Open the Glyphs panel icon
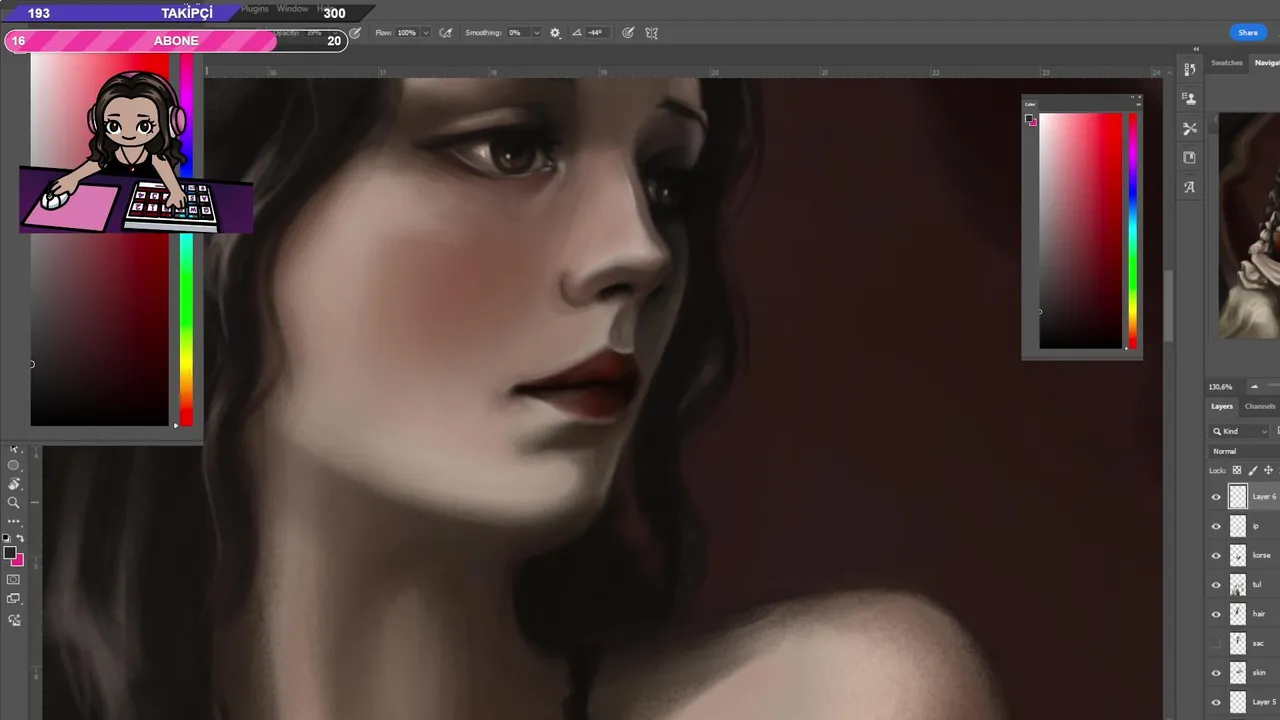1280x720 pixels. pos(1189,187)
